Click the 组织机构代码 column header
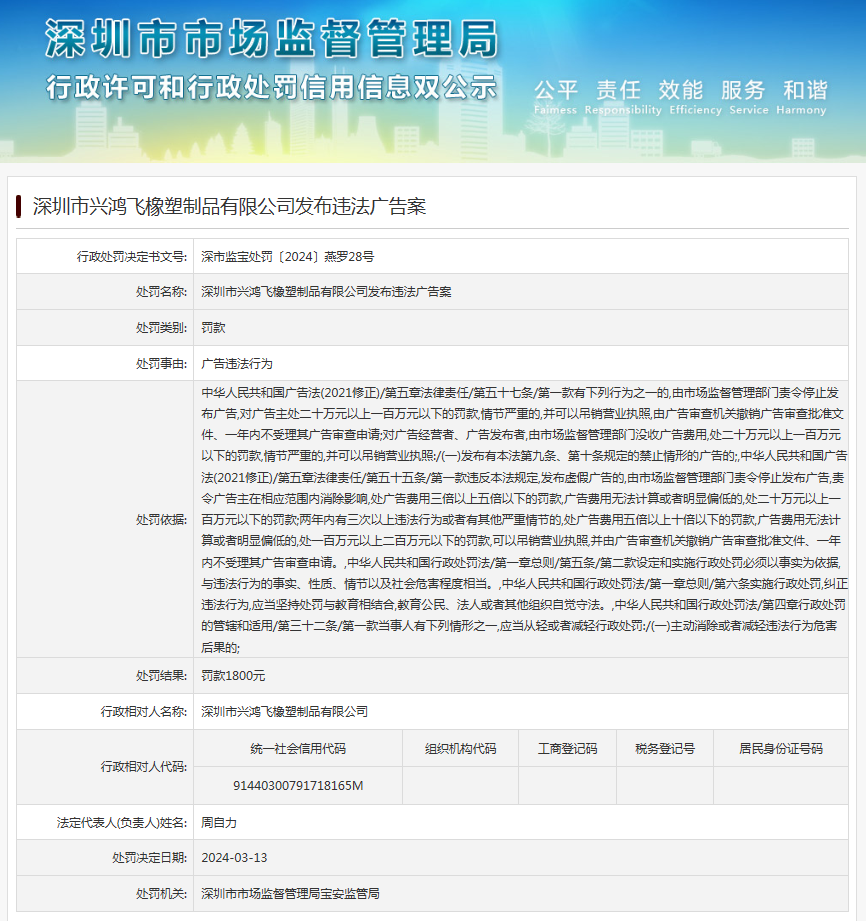Image resolution: width=866 pixels, height=921 pixels. (x=461, y=749)
